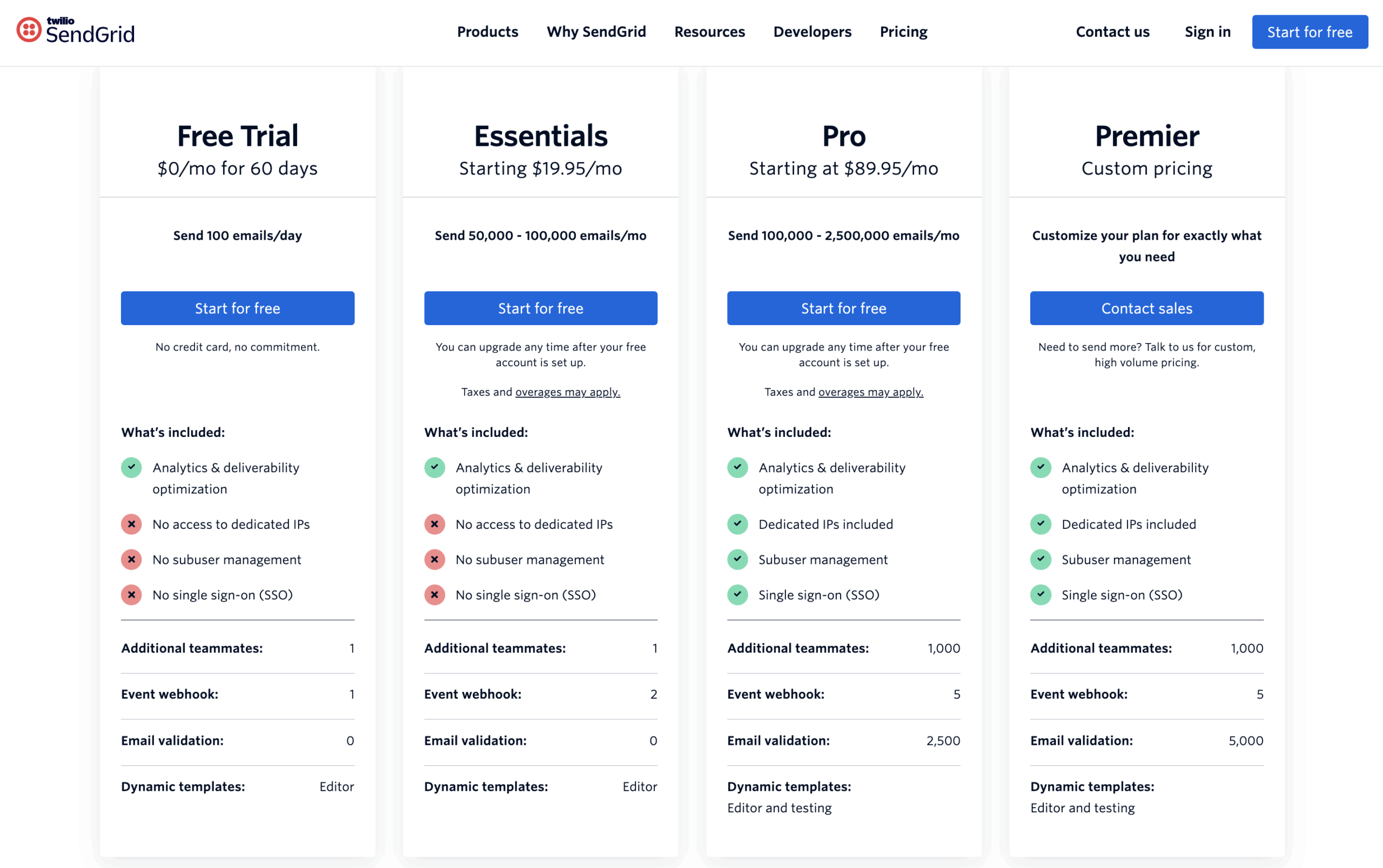1383x868 pixels.
Task: Click Premier "Customize your plan" description
Action: pos(1146,246)
